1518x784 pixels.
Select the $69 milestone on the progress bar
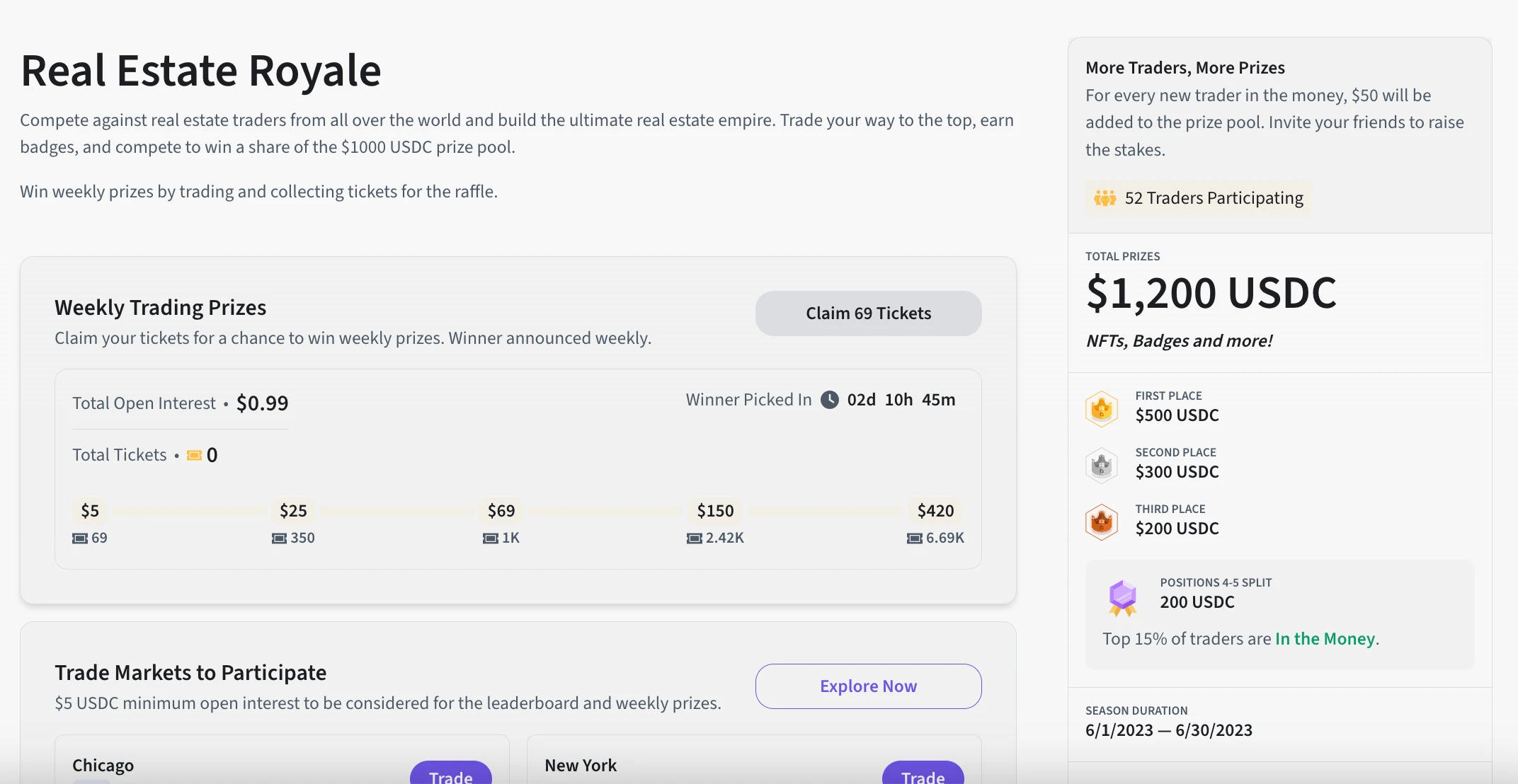[x=501, y=511]
